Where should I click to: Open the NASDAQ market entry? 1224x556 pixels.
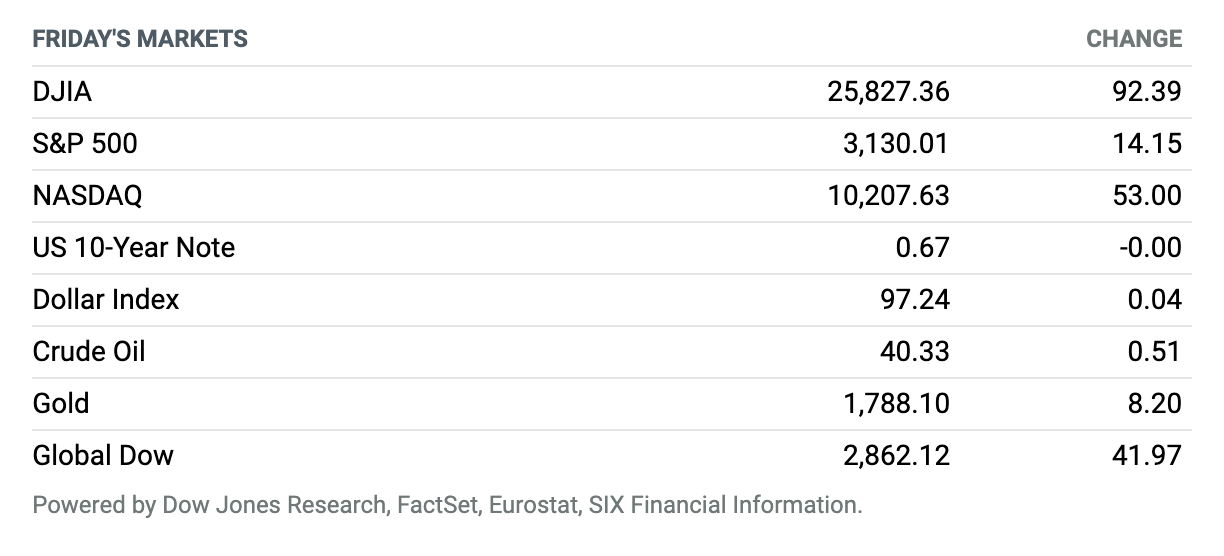click(87, 196)
